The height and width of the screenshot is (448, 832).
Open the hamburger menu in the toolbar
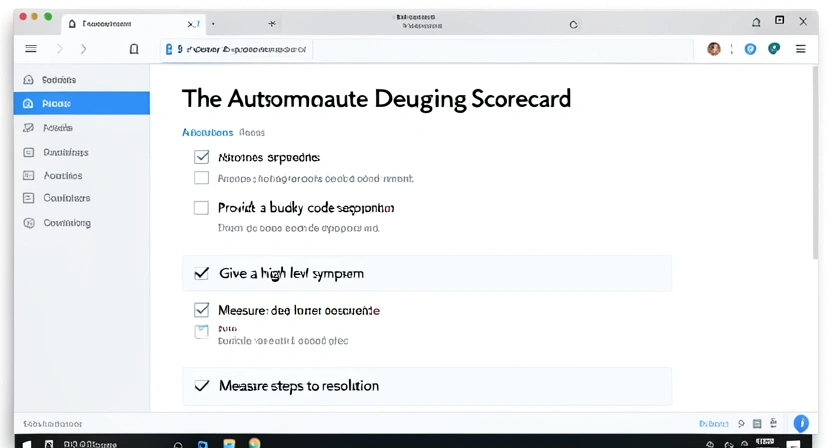31,49
